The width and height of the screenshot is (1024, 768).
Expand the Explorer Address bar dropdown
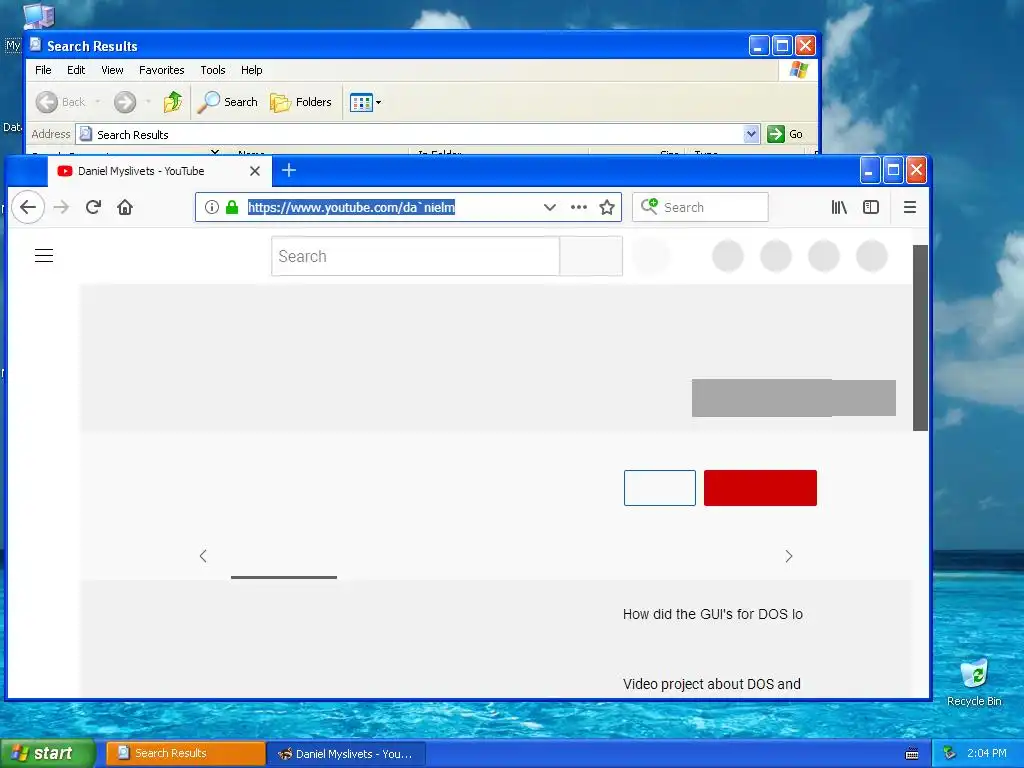click(751, 134)
